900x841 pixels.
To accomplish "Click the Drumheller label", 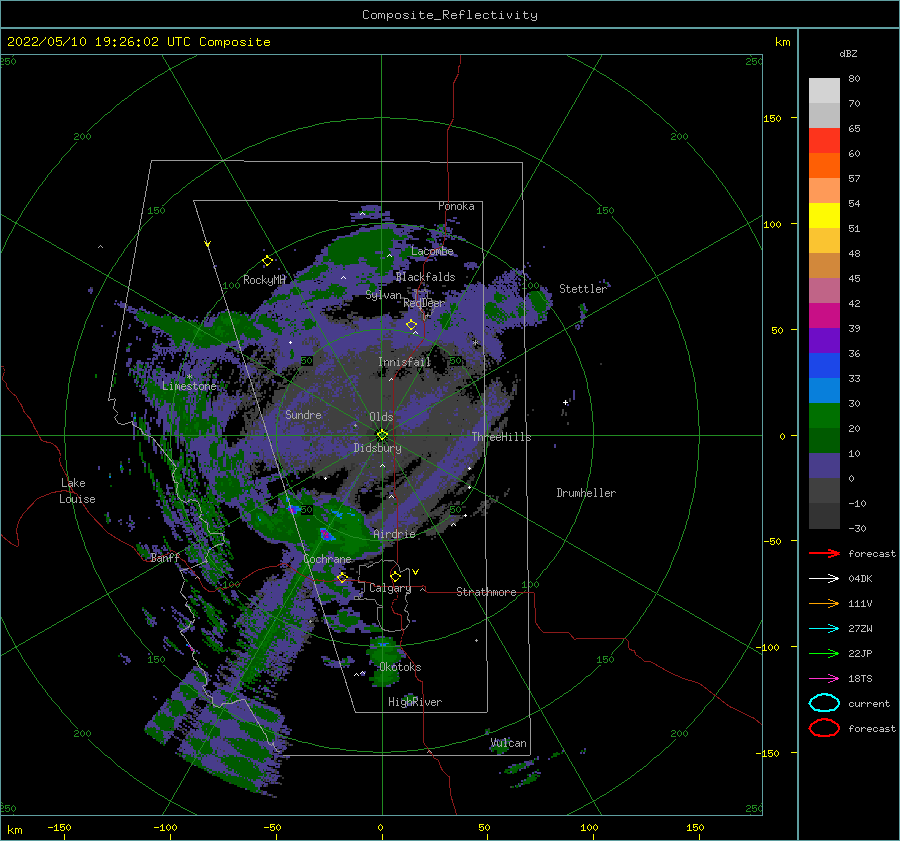I will [586, 493].
